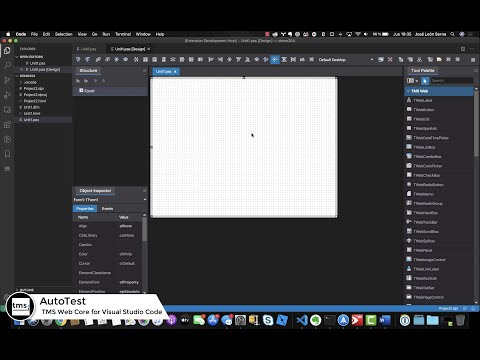Select the pointer tool in Tool Palette
Image resolution: width=480 pixels, height=360 pixels.
tap(425, 81)
